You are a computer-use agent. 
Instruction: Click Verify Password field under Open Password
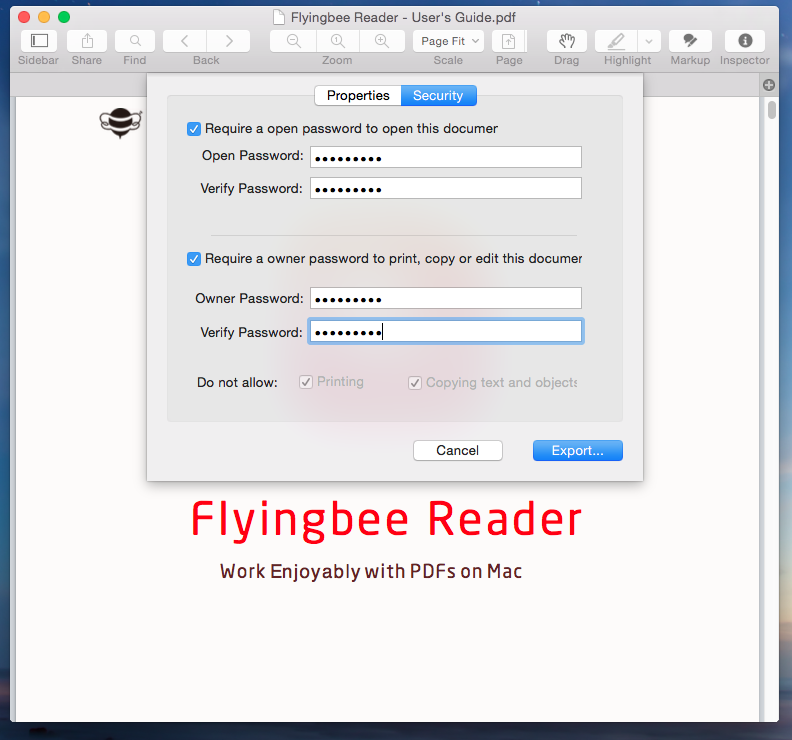pyautogui.click(x=446, y=188)
